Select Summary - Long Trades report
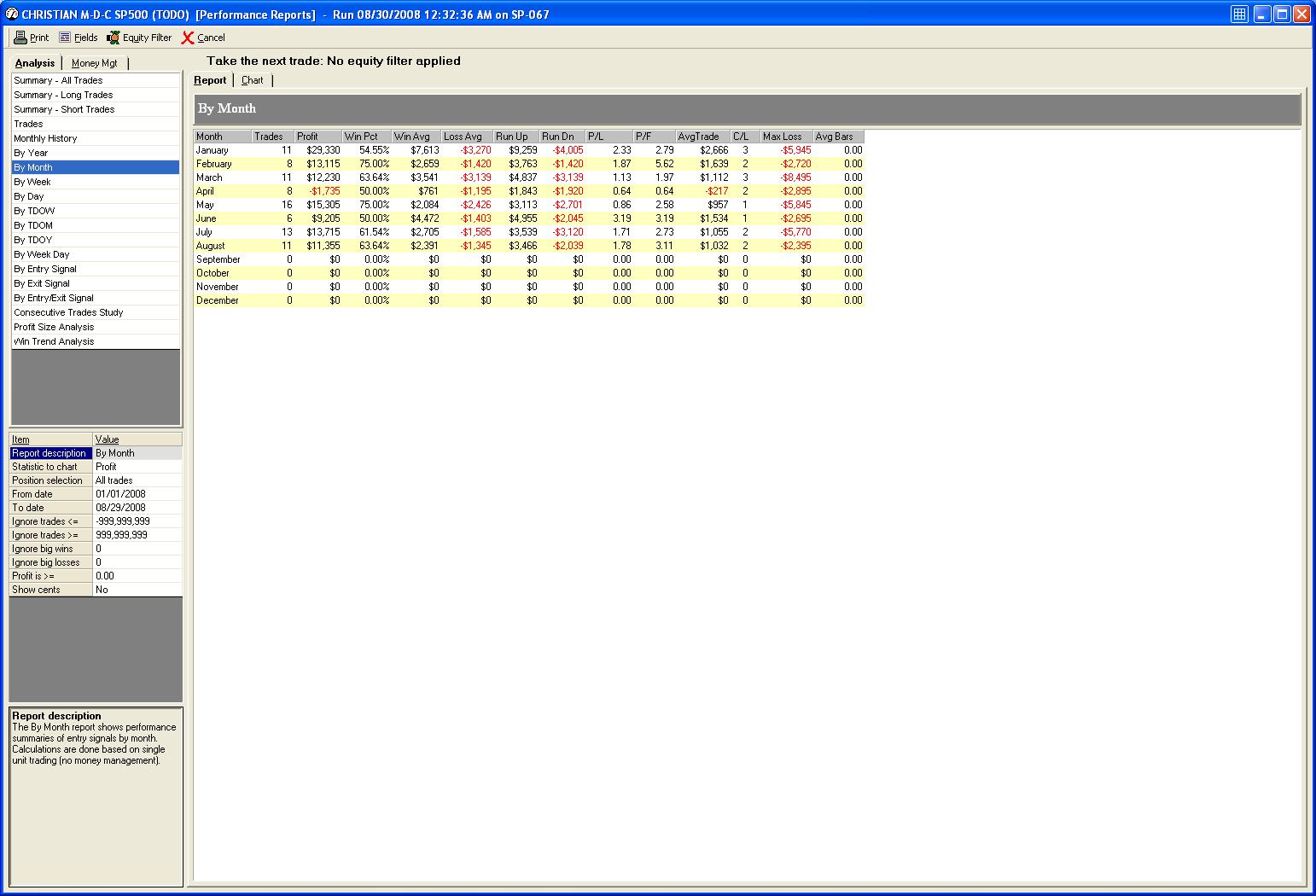1316x896 pixels. (x=96, y=95)
